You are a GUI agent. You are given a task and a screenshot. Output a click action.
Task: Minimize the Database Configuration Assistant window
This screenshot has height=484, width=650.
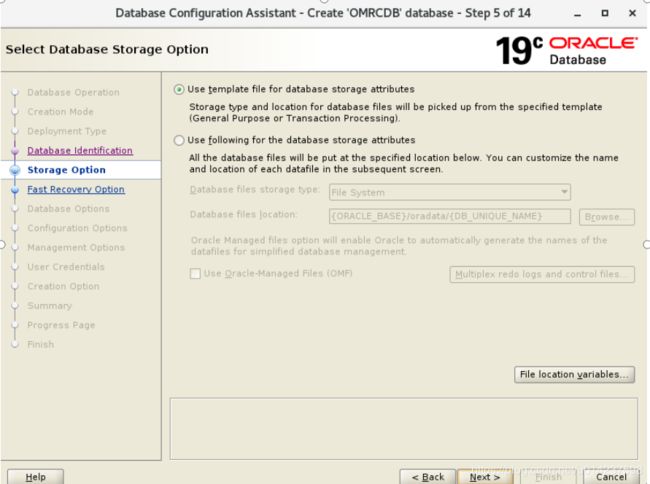577,14
